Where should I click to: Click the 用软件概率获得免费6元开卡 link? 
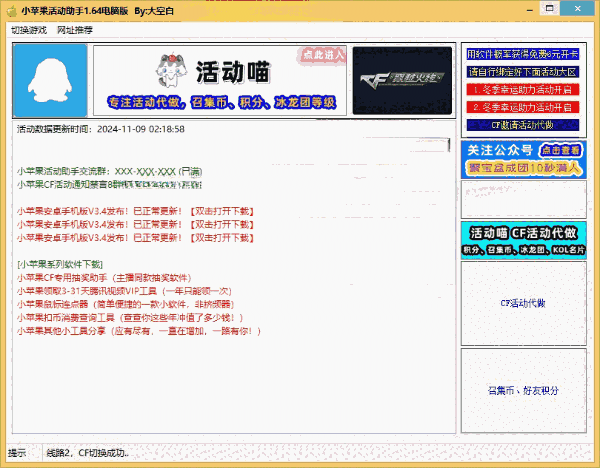523,54
